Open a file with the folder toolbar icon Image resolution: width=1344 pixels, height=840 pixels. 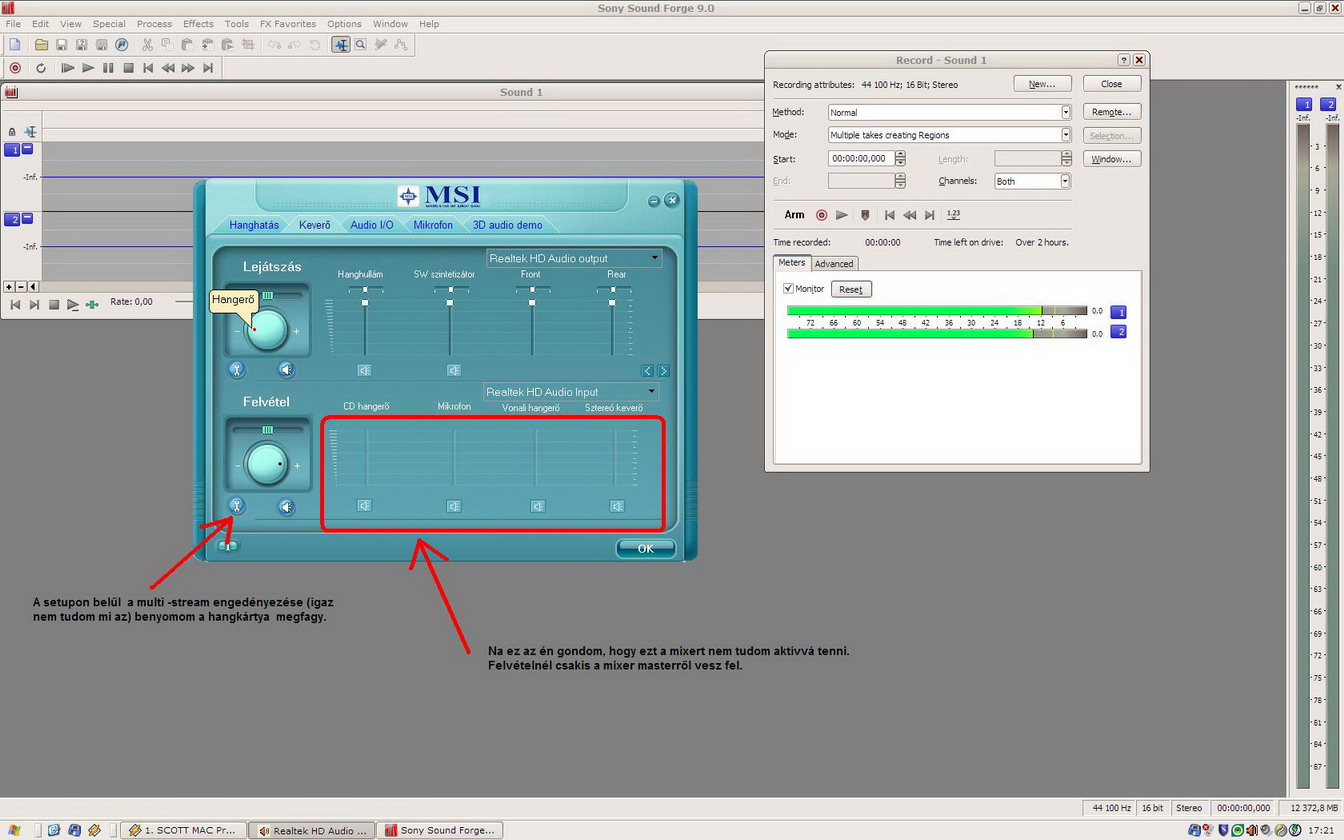pyautogui.click(x=41, y=45)
